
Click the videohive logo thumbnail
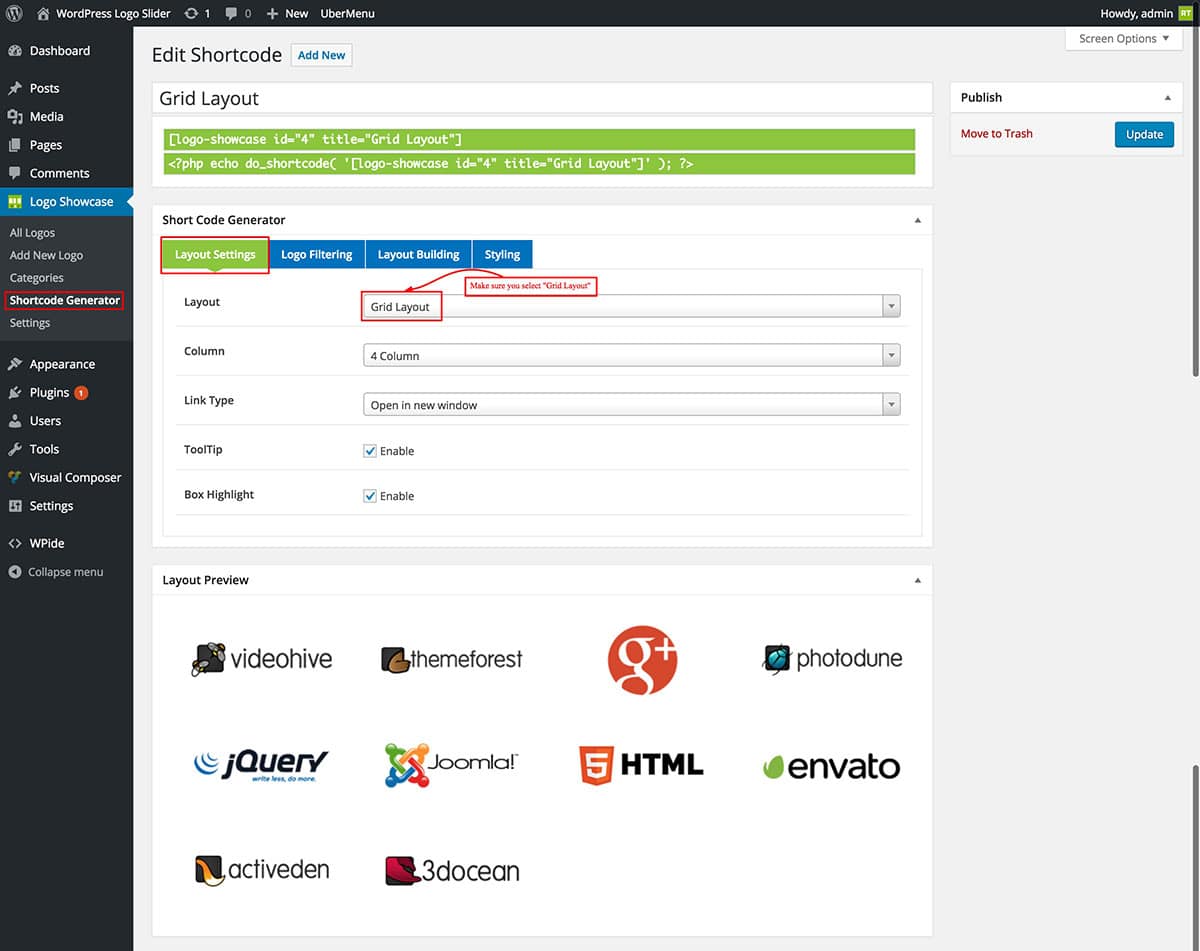click(262, 659)
